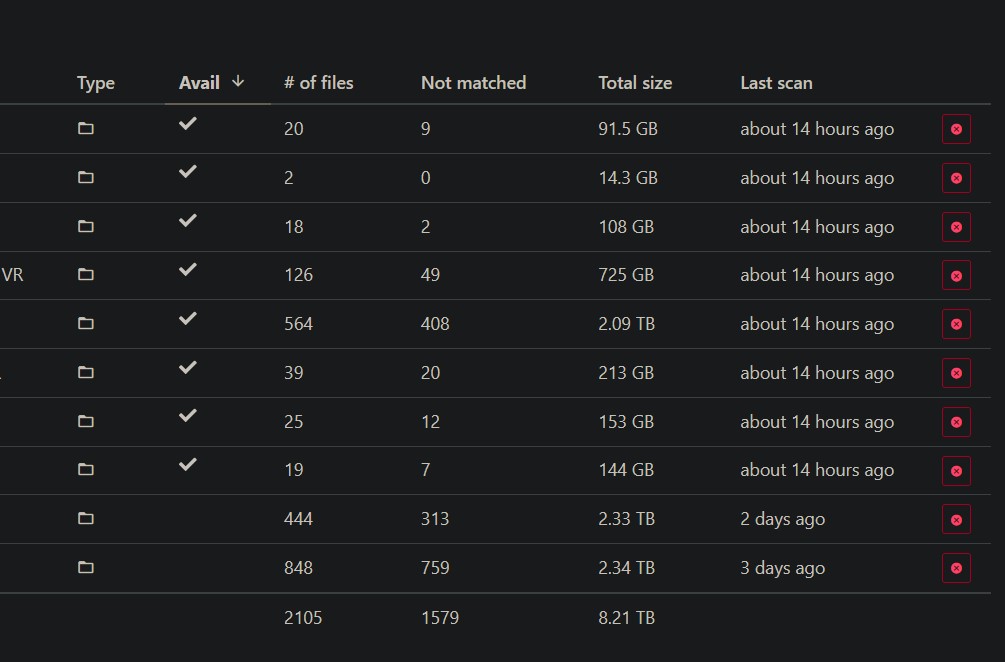This screenshot has height=662, width=1005.
Task: Click the folder icon in the top row
Action: [x=85, y=128]
